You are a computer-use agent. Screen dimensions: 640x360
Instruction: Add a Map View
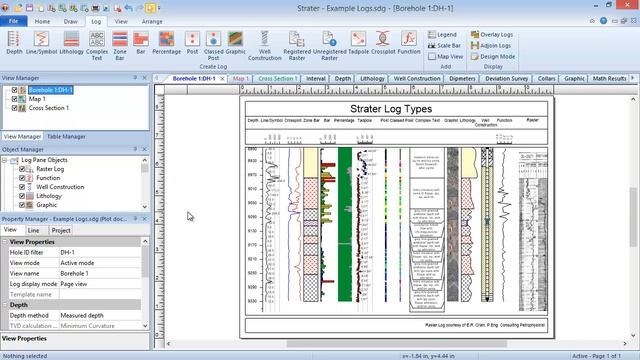[x=445, y=57]
